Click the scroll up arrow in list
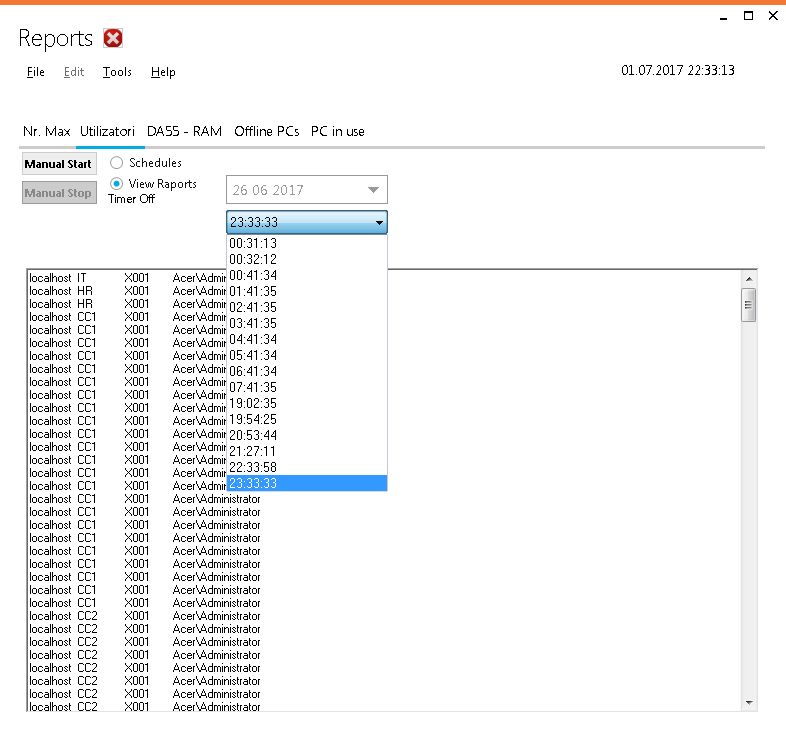Viewport: 786px width, 731px height. [749, 278]
